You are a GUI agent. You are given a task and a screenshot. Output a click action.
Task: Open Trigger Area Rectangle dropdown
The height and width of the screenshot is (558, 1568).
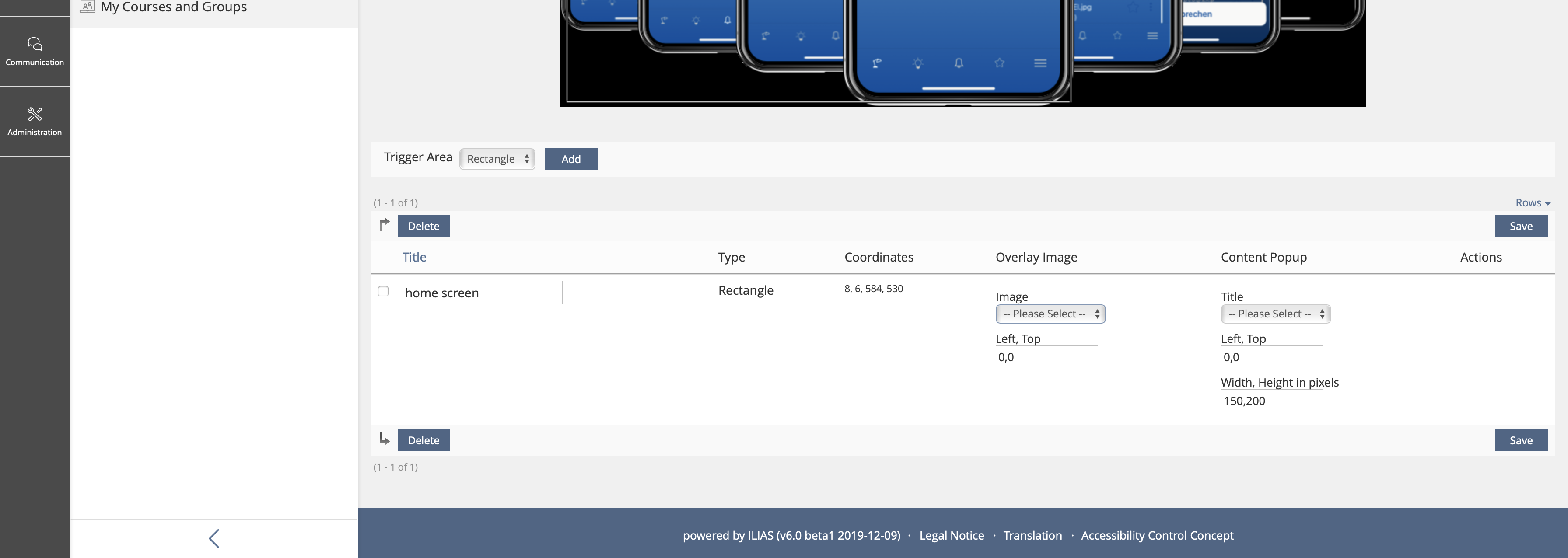497,159
